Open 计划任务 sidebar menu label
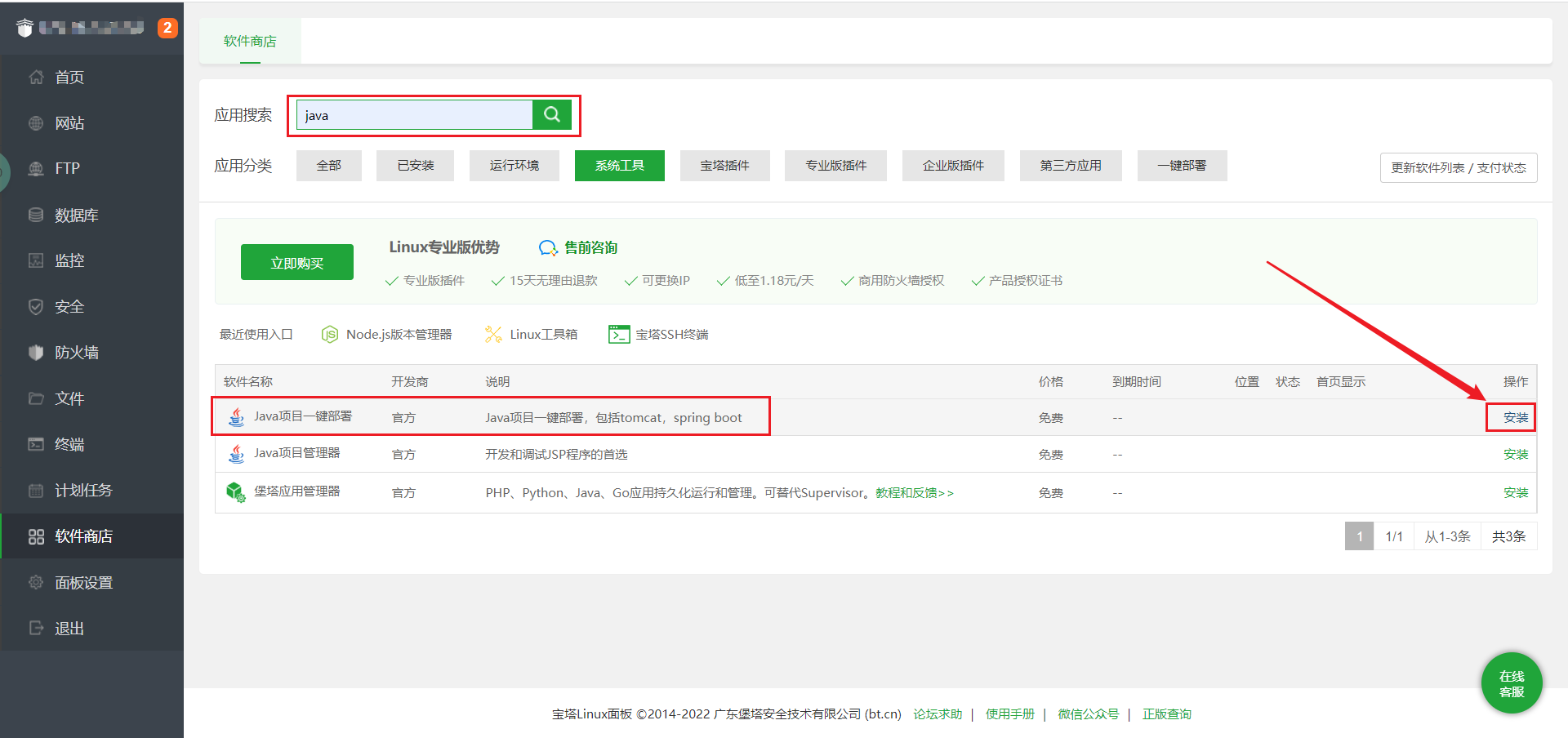The width and height of the screenshot is (1568, 738). coord(83,491)
